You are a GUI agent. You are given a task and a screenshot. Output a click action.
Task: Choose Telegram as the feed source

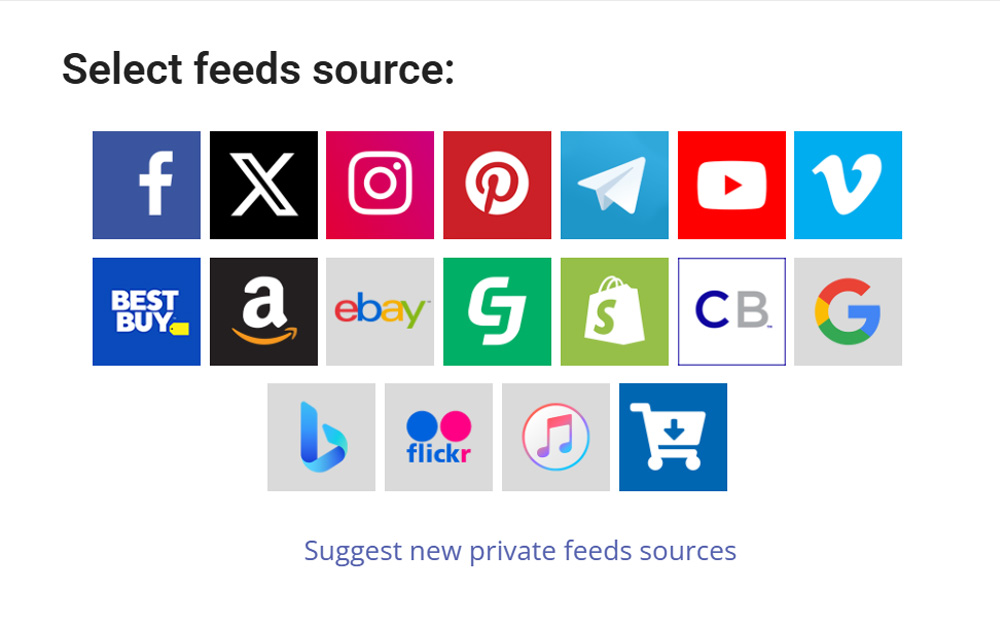(614, 185)
